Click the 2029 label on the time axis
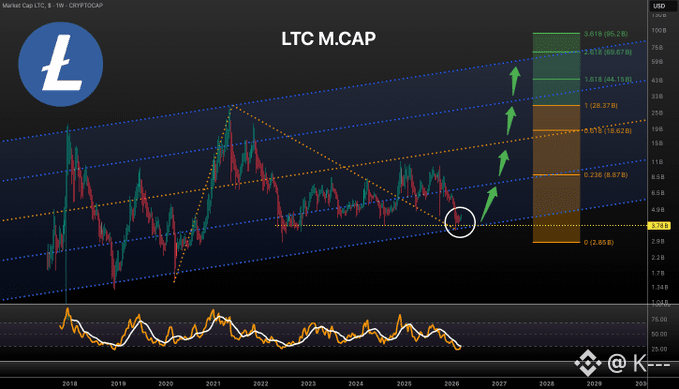 [594, 384]
